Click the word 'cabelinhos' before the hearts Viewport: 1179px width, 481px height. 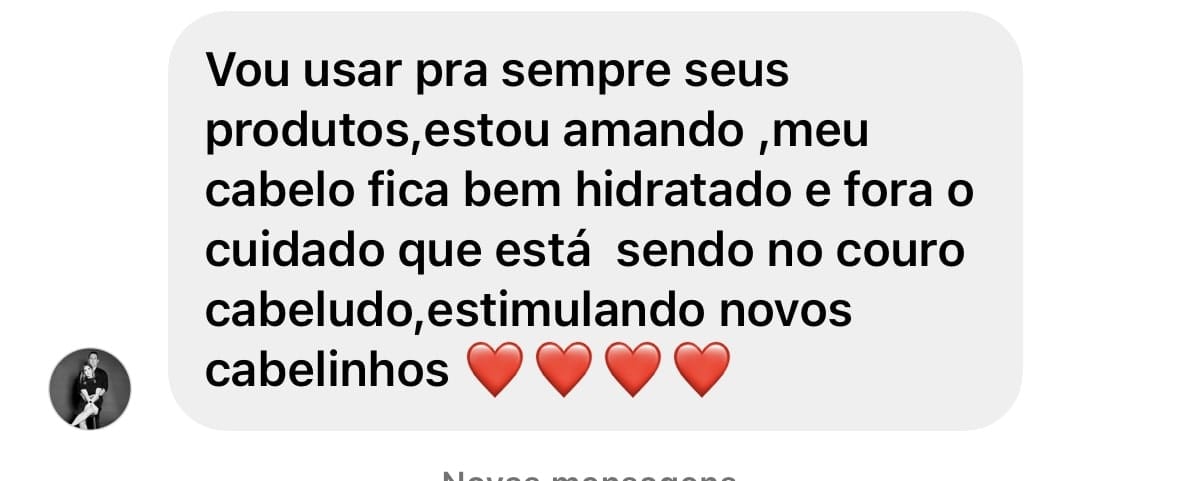click(x=327, y=371)
